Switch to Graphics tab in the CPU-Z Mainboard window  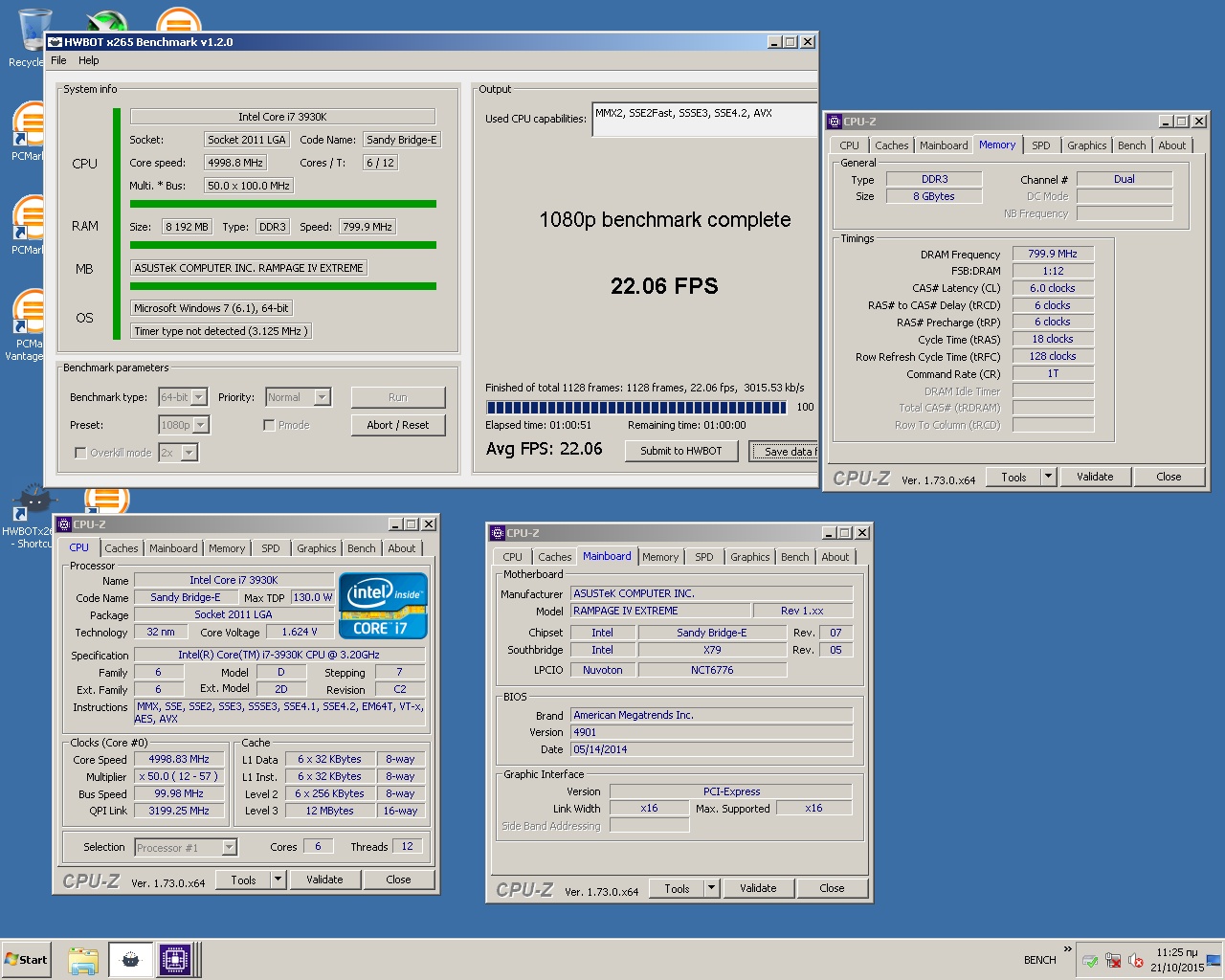point(750,557)
